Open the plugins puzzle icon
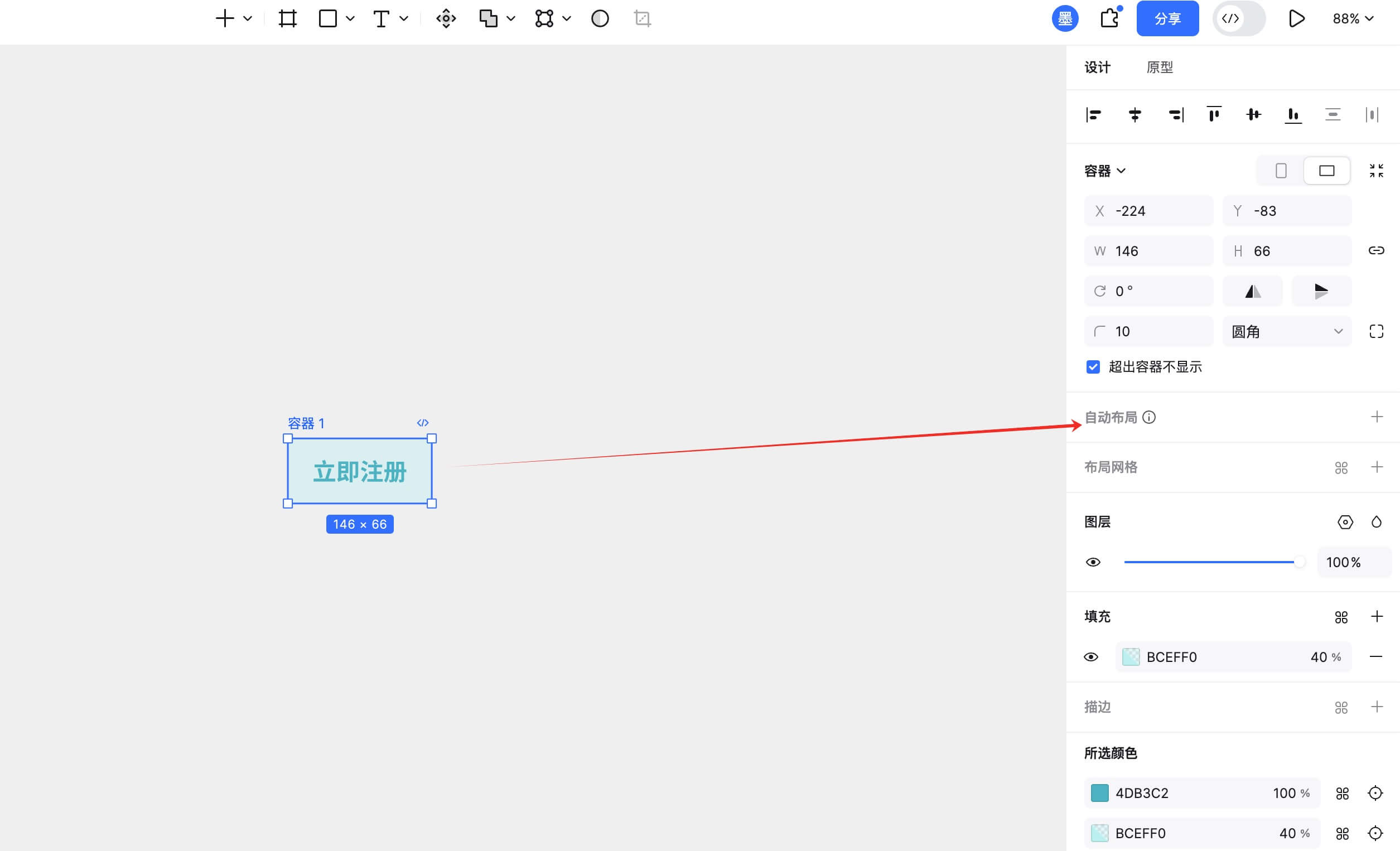Viewport: 1400px width, 851px height. pyautogui.click(x=1109, y=19)
